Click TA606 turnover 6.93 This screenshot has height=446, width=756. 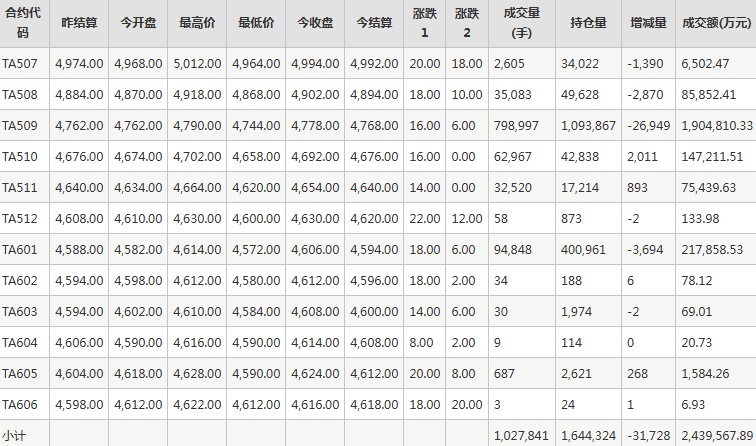pos(693,405)
